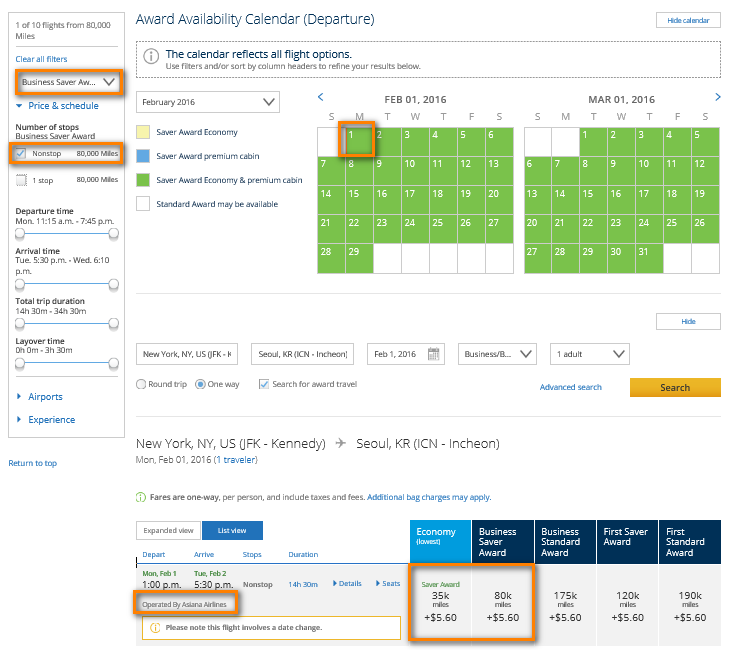
Task: Select the Round trip radio button
Action: pyautogui.click(x=141, y=384)
